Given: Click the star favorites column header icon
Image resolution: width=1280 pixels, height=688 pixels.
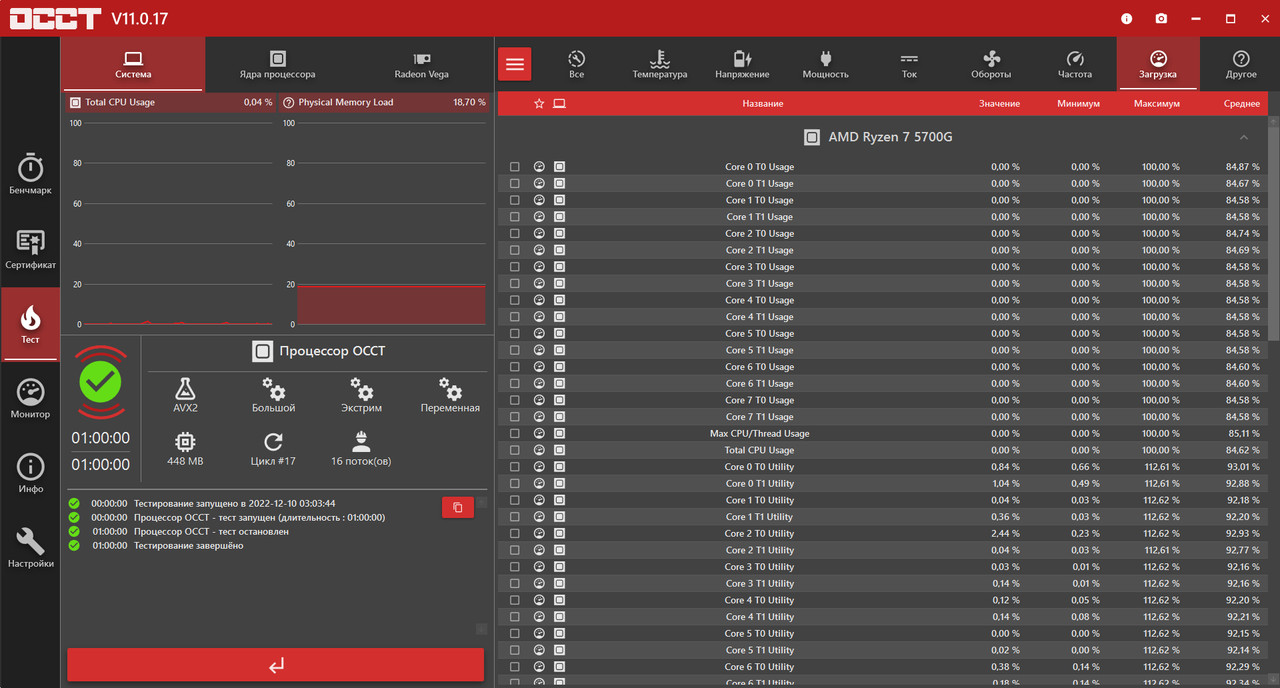Looking at the screenshot, I should (539, 104).
